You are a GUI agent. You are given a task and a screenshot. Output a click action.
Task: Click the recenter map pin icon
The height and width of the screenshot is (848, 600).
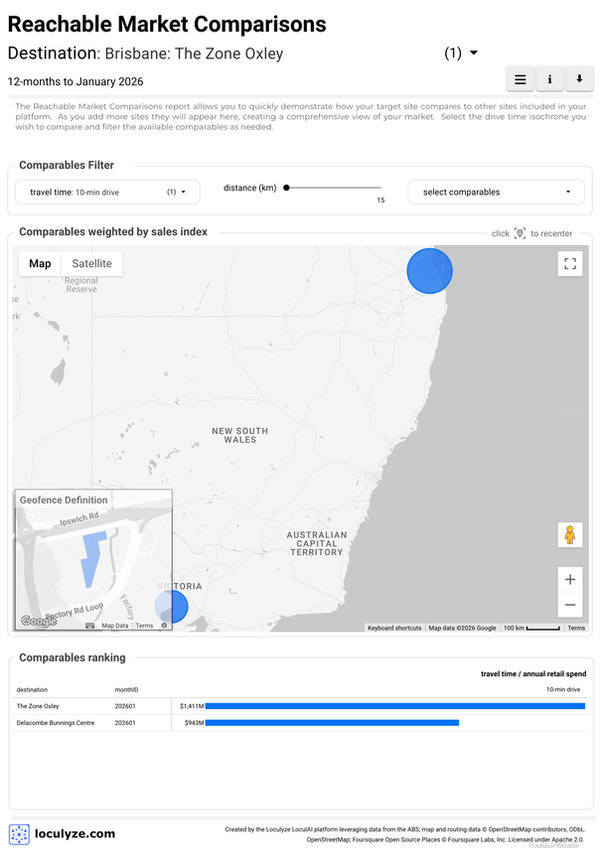click(520, 233)
